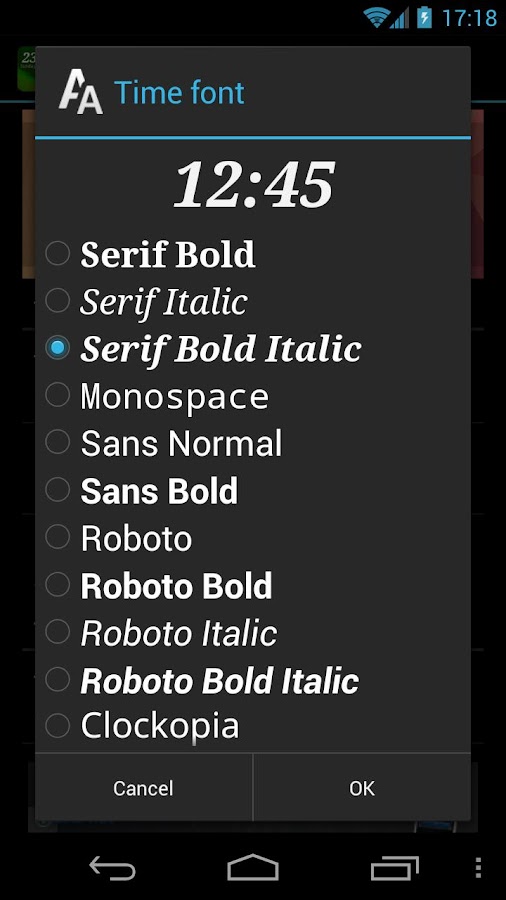Tap the Wi-Fi status bar icon
Viewport: 506px width, 900px height.
(376, 18)
